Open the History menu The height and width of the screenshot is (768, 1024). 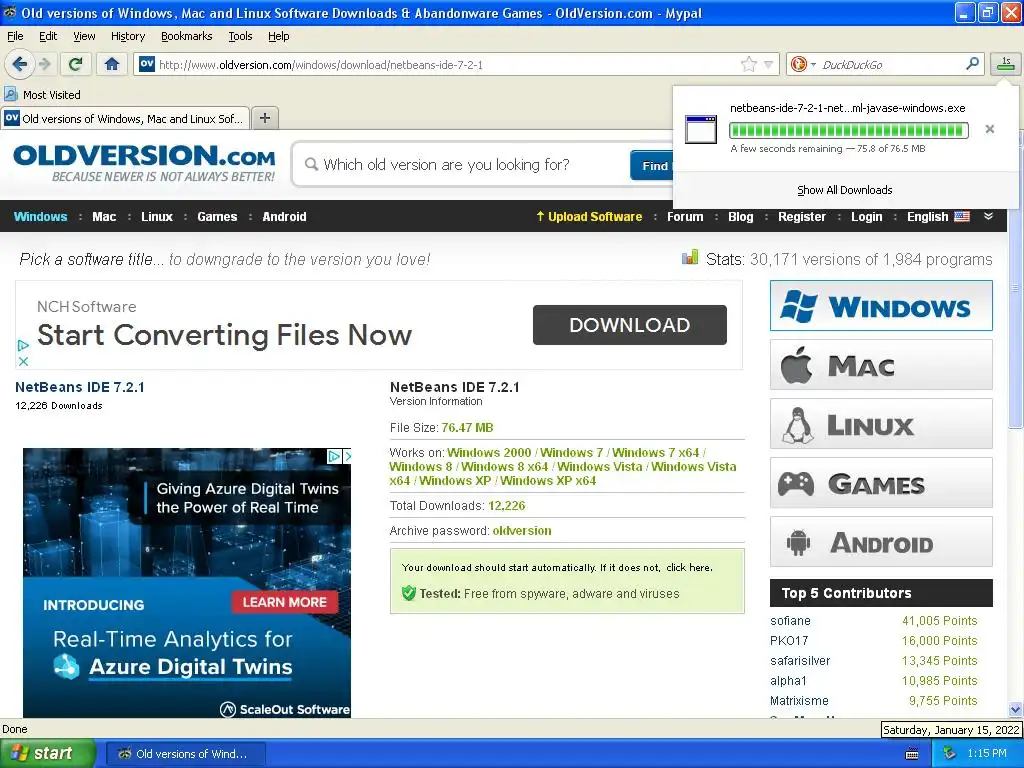[127, 36]
